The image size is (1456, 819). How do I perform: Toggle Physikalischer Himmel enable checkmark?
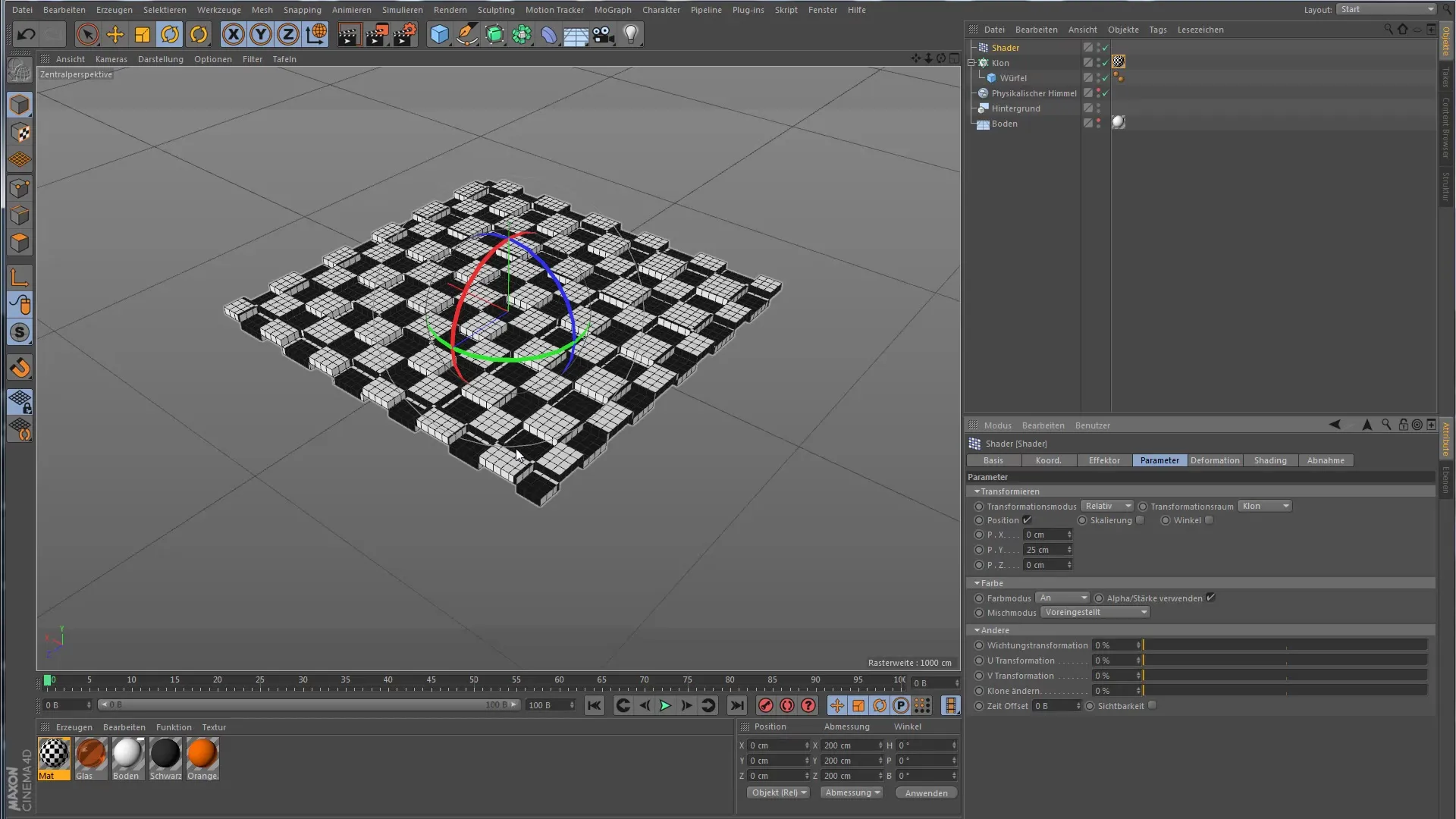tap(1106, 93)
